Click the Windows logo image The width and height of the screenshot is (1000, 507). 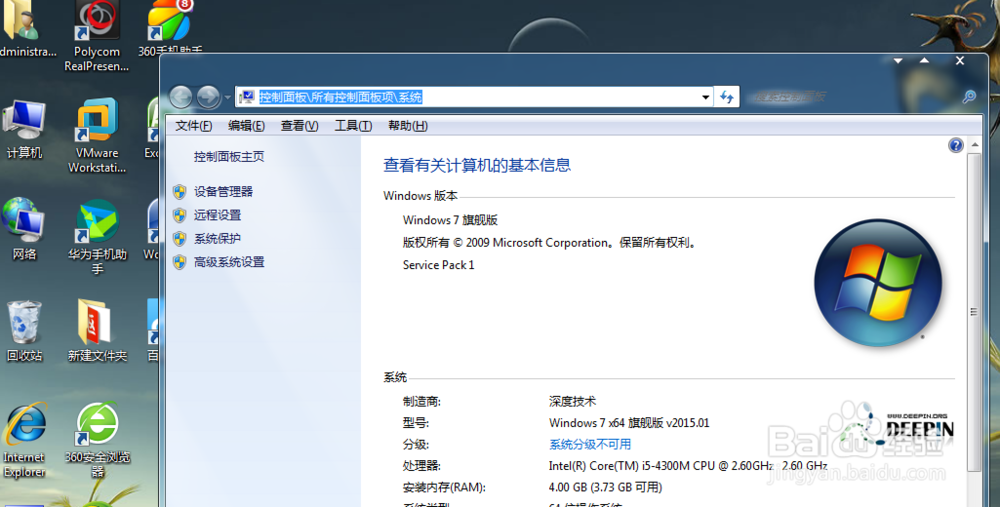[878, 283]
